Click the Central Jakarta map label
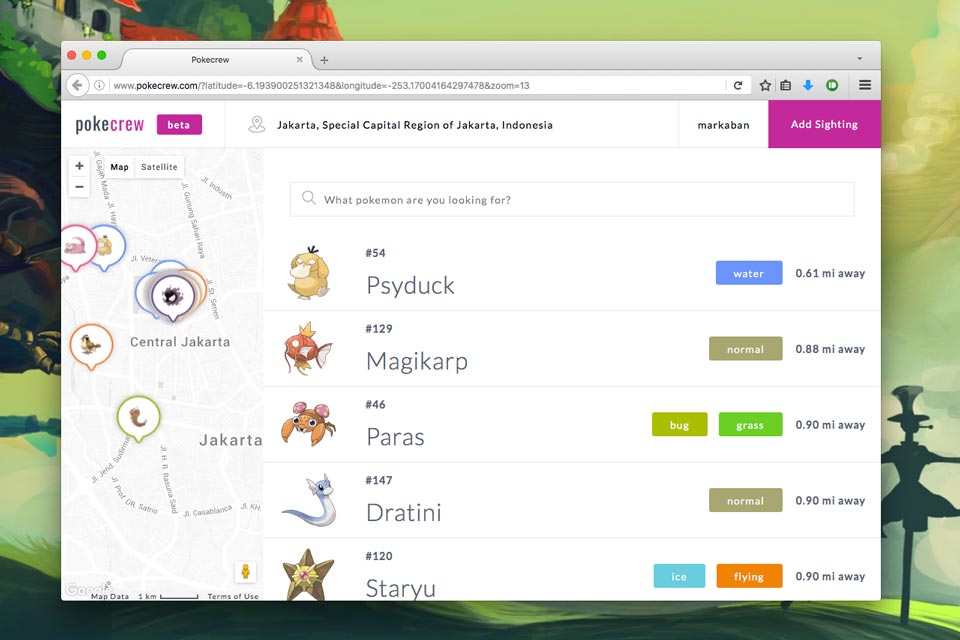This screenshot has width=960, height=640. 180,342
